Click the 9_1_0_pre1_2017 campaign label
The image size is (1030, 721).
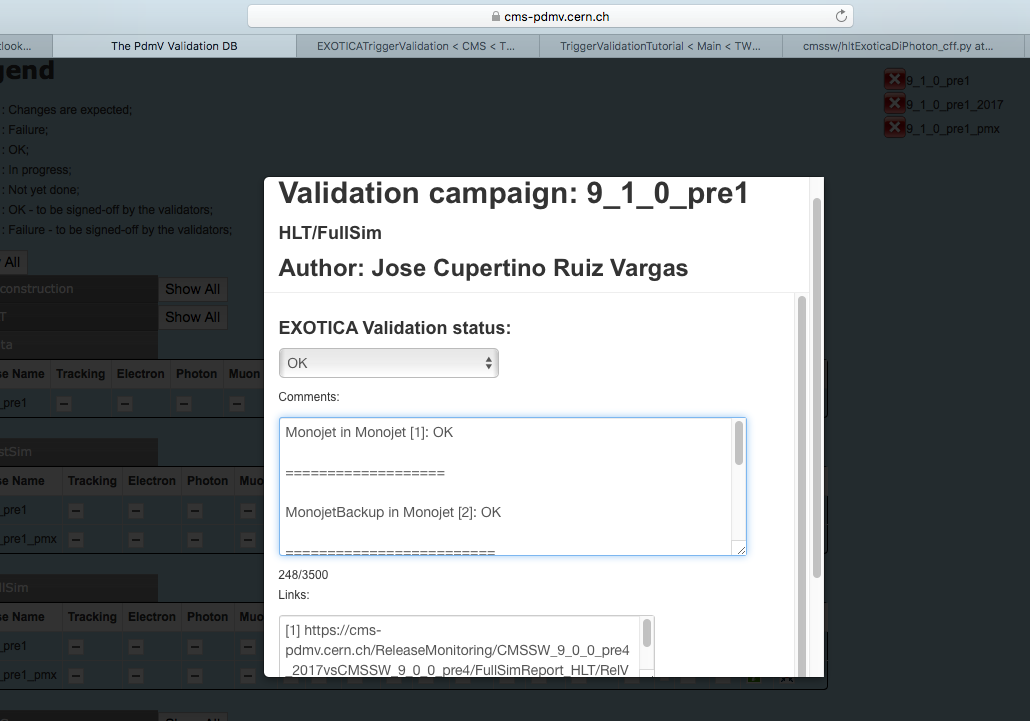(954, 104)
